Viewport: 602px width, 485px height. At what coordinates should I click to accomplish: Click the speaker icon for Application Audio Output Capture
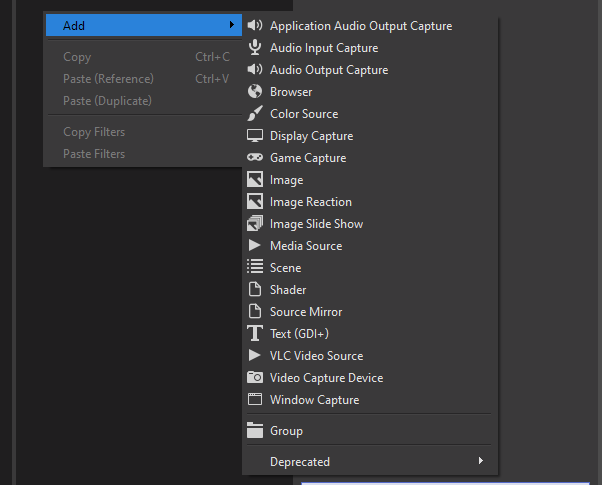[255, 25]
